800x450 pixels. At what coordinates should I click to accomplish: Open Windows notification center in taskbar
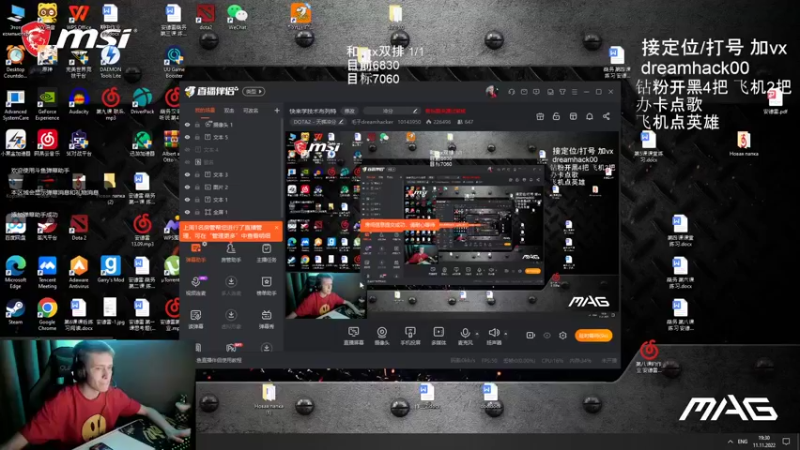click(x=786, y=441)
